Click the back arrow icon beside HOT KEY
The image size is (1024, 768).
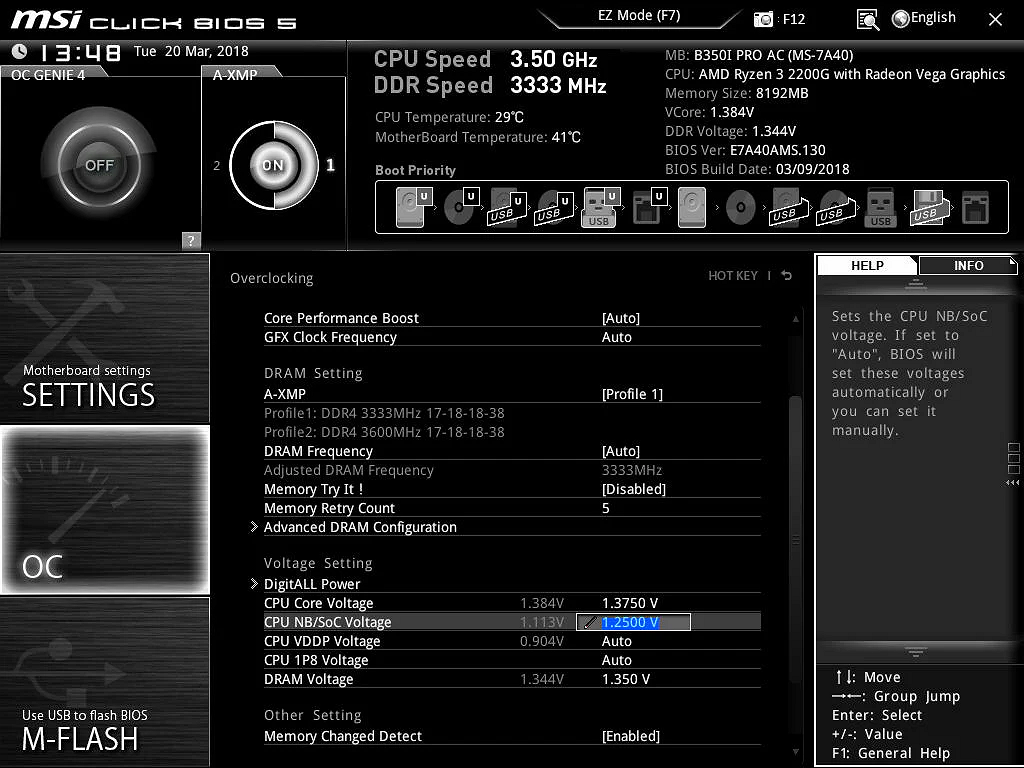tap(787, 276)
